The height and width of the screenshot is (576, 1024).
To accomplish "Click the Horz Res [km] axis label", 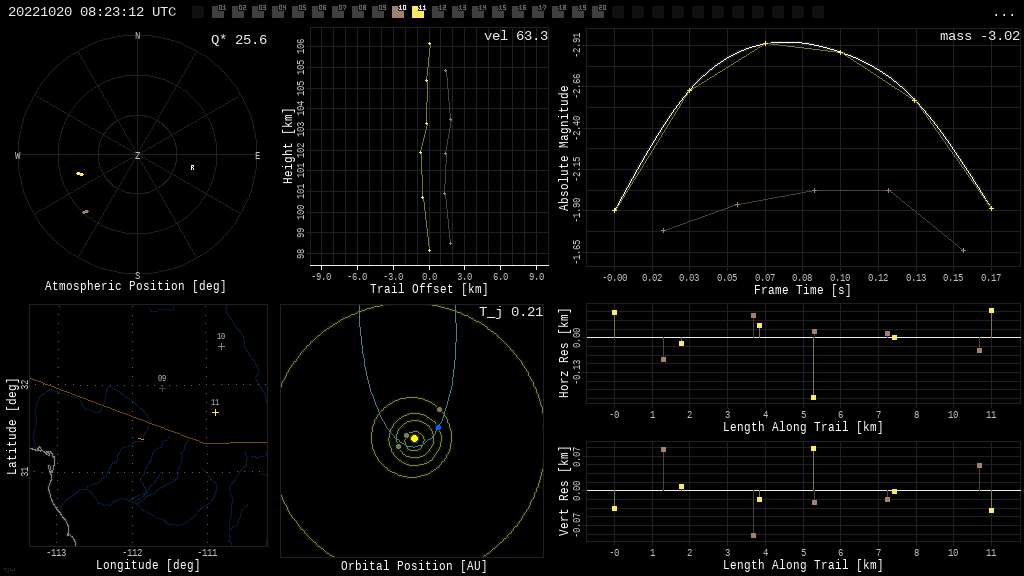I will 564,353.
